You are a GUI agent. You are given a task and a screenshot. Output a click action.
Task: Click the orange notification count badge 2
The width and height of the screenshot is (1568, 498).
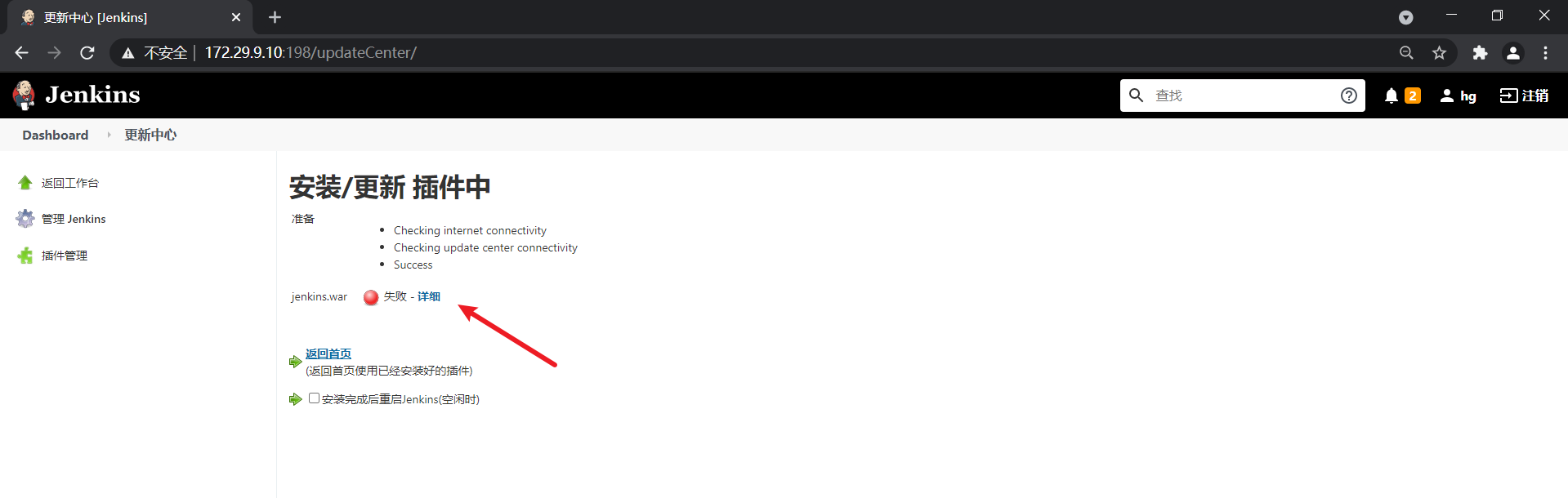point(1413,96)
